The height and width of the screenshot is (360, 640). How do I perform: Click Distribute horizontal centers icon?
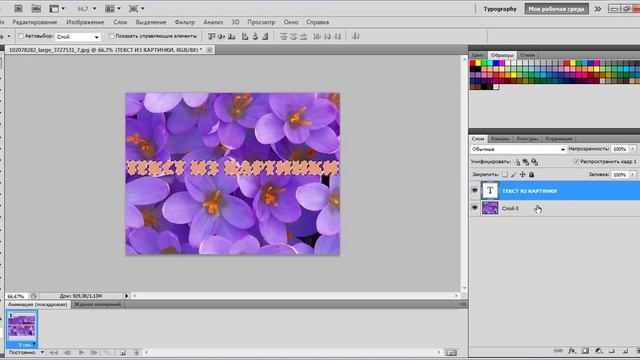pyautogui.click(x=327, y=36)
